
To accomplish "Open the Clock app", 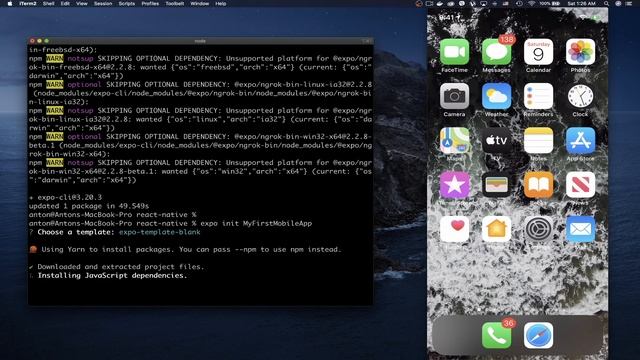I will point(580,96).
